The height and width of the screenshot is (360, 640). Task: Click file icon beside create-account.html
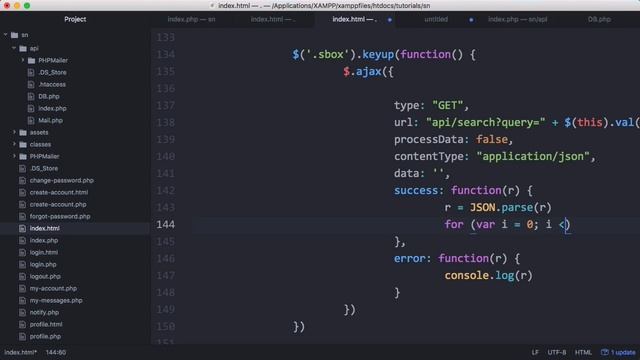22,192
